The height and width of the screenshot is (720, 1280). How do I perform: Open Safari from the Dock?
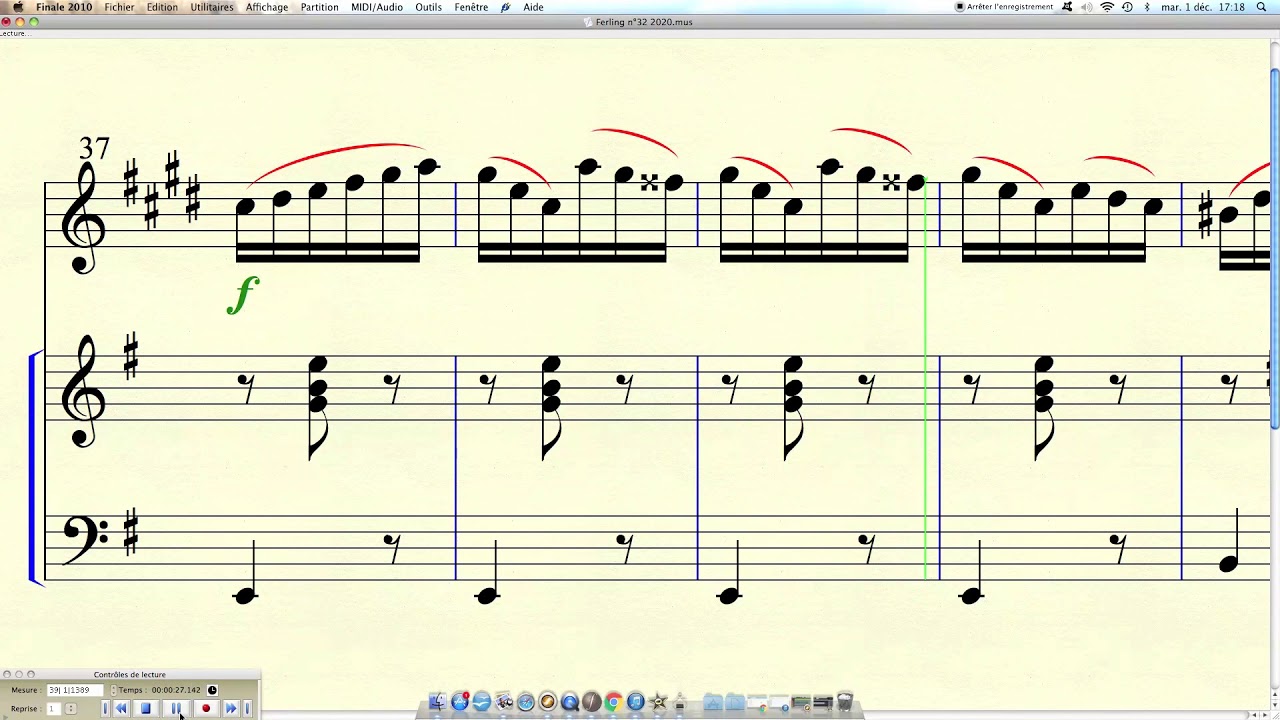pos(526,702)
